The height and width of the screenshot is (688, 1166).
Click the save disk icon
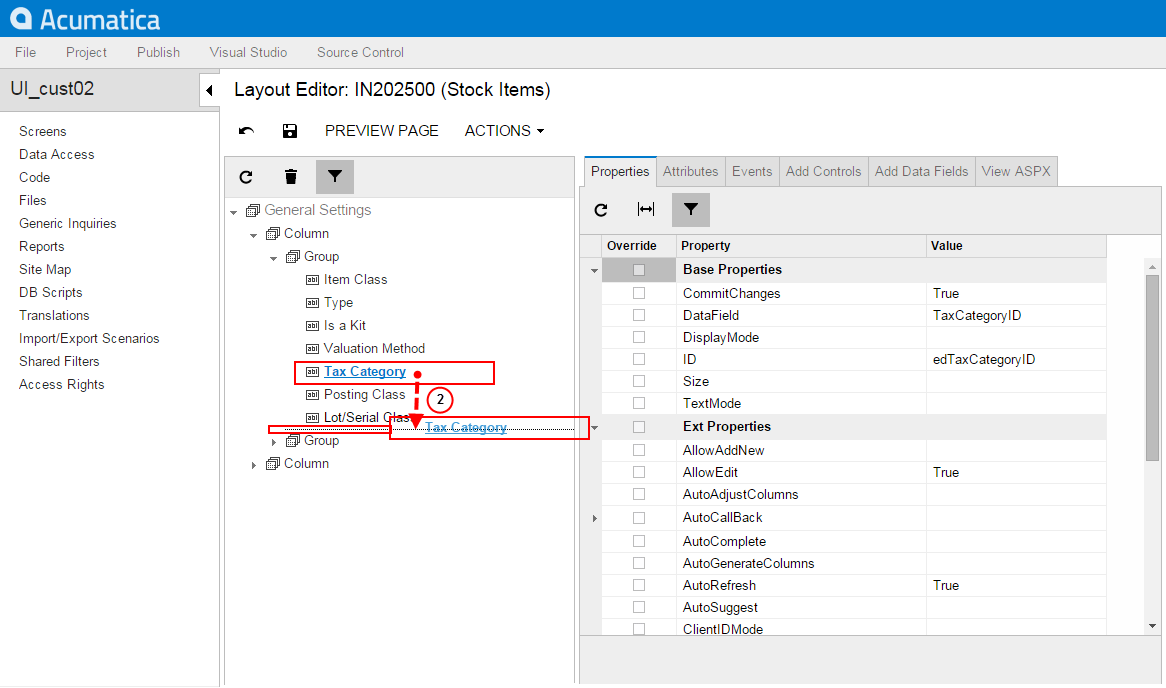point(290,131)
